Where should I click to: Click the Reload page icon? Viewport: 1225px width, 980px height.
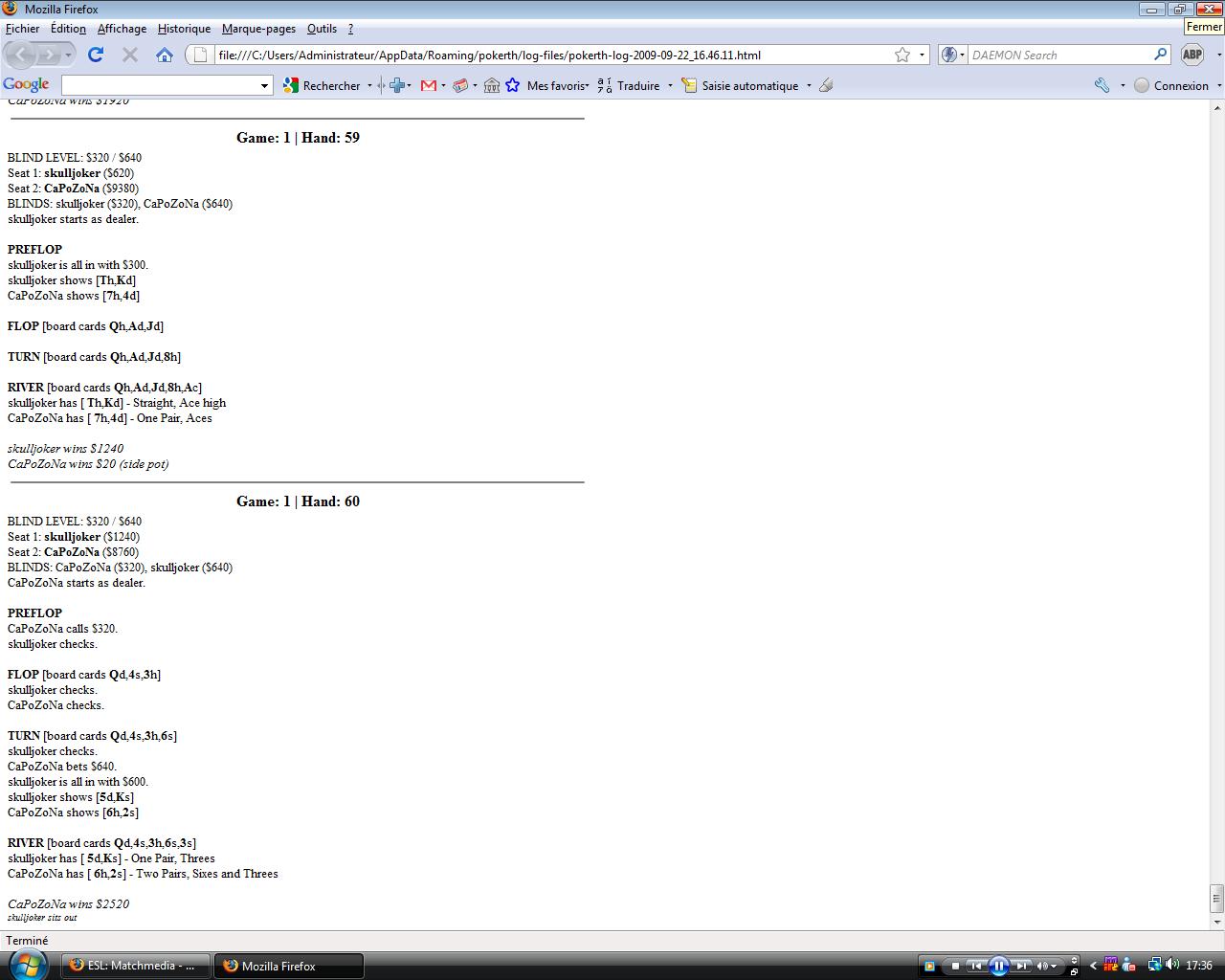[95, 55]
